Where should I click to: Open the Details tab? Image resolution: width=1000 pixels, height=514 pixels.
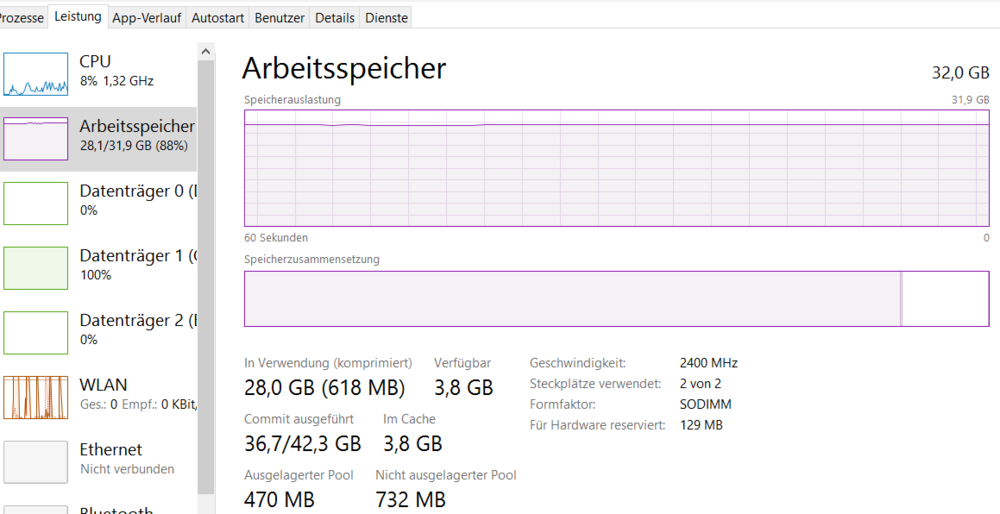pyautogui.click(x=335, y=18)
